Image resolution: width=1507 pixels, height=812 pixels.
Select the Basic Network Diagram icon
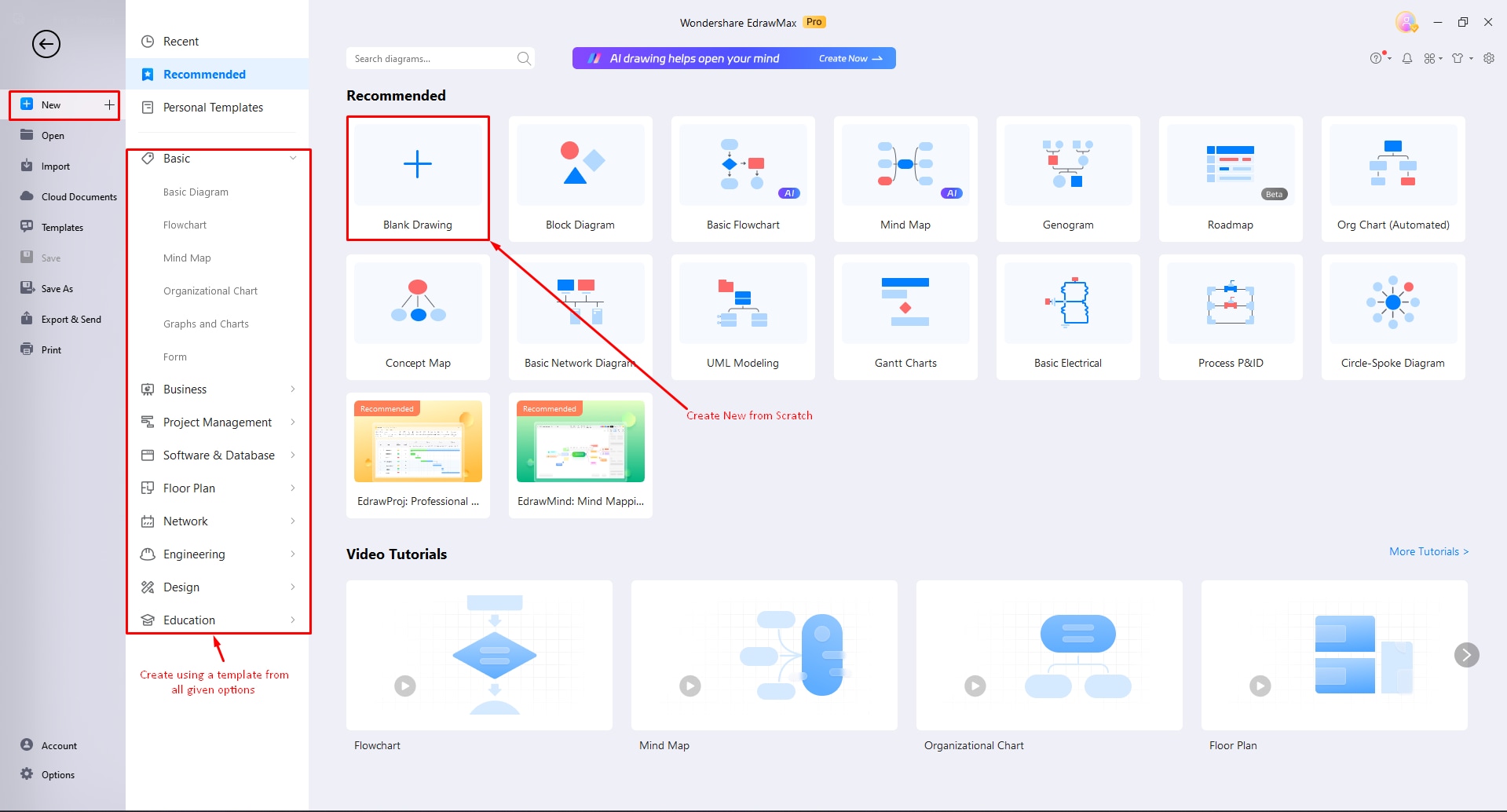(580, 302)
